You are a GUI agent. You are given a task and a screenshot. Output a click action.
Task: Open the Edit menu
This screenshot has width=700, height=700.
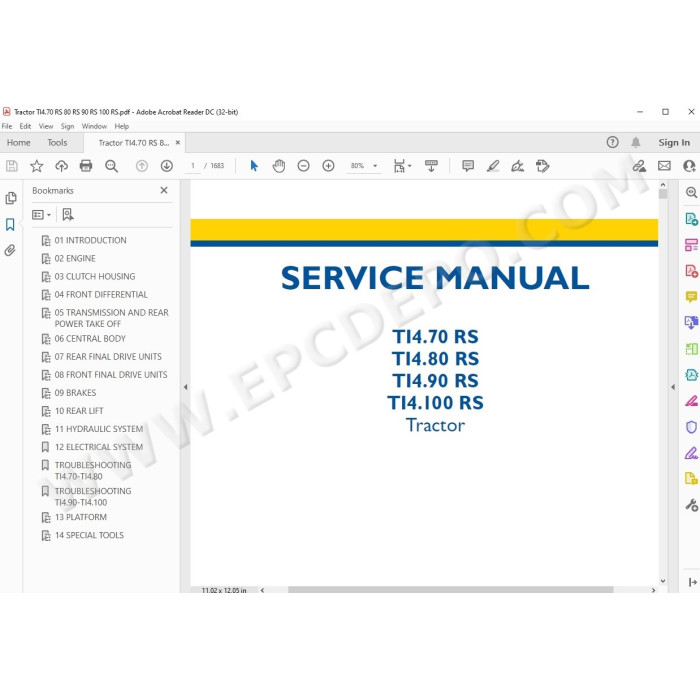point(25,126)
